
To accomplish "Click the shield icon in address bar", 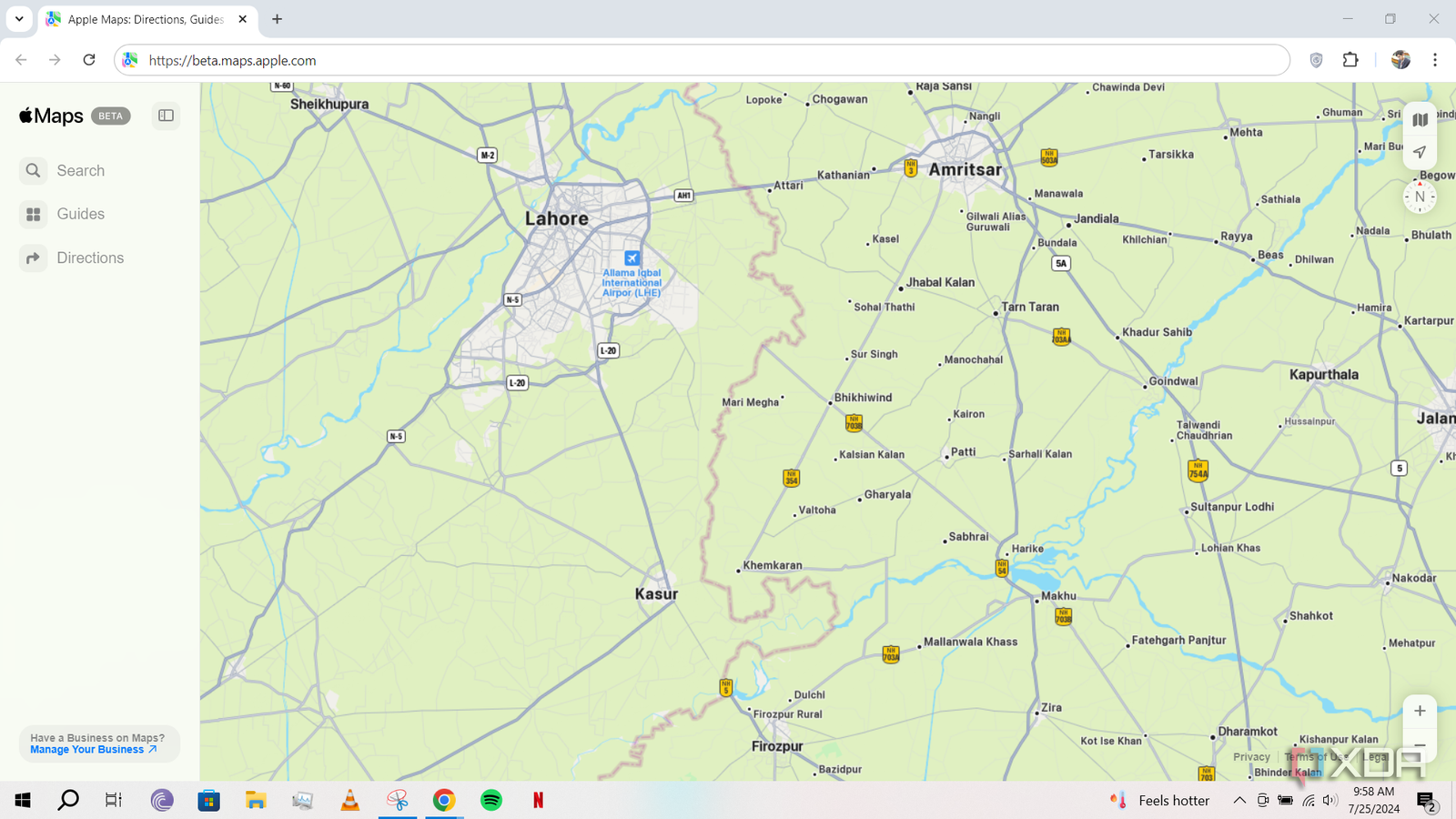I will [1316, 60].
